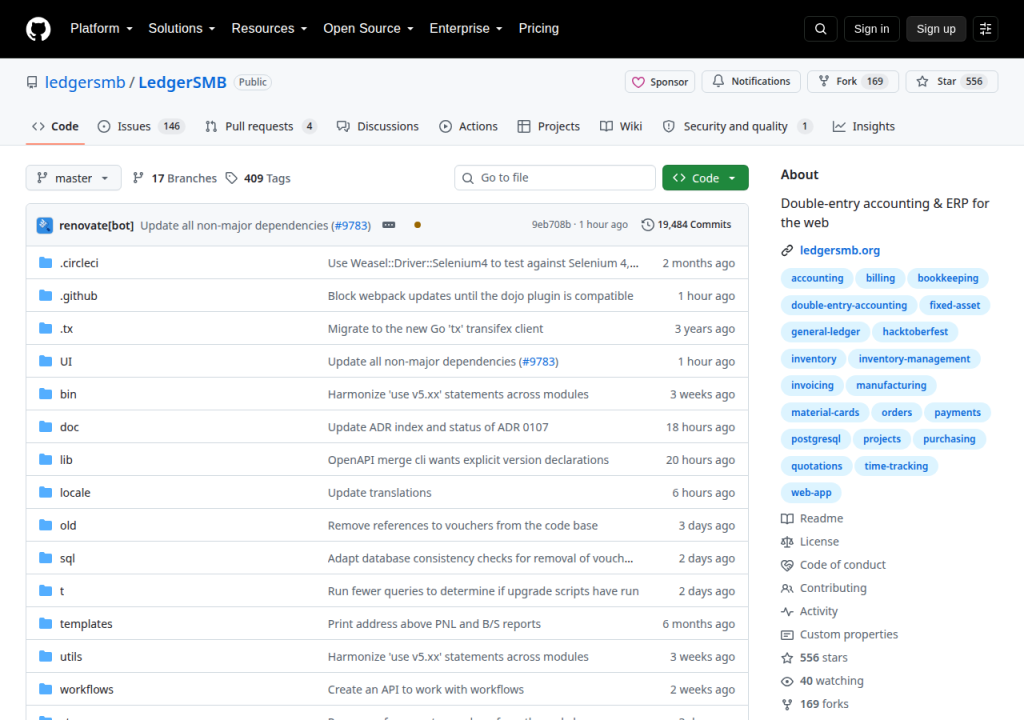Expand the Resources menu
This screenshot has width=1024, height=720.
[269, 29]
